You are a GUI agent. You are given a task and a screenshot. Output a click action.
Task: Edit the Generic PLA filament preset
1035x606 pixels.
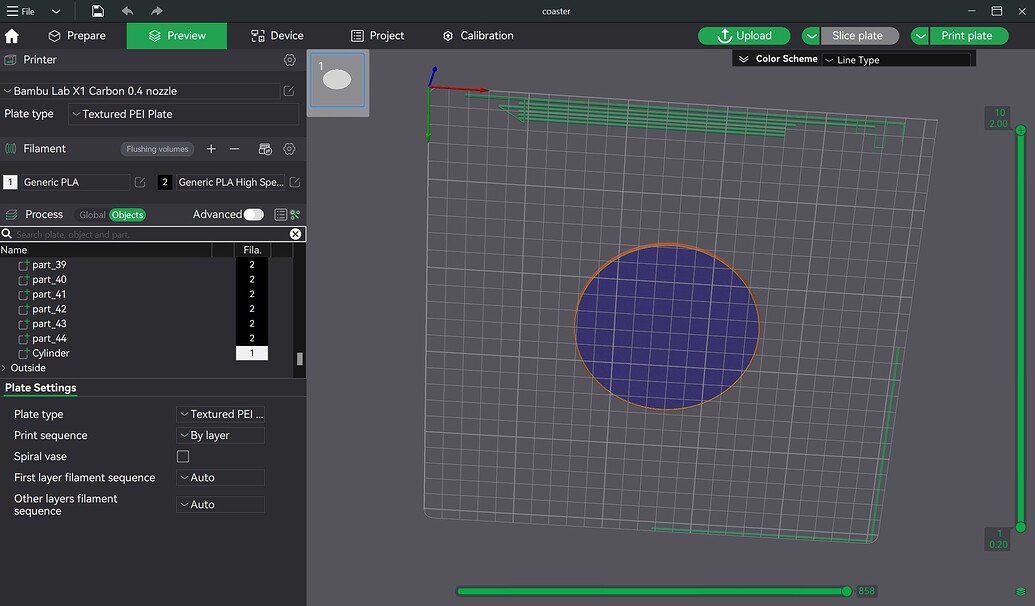(140, 182)
